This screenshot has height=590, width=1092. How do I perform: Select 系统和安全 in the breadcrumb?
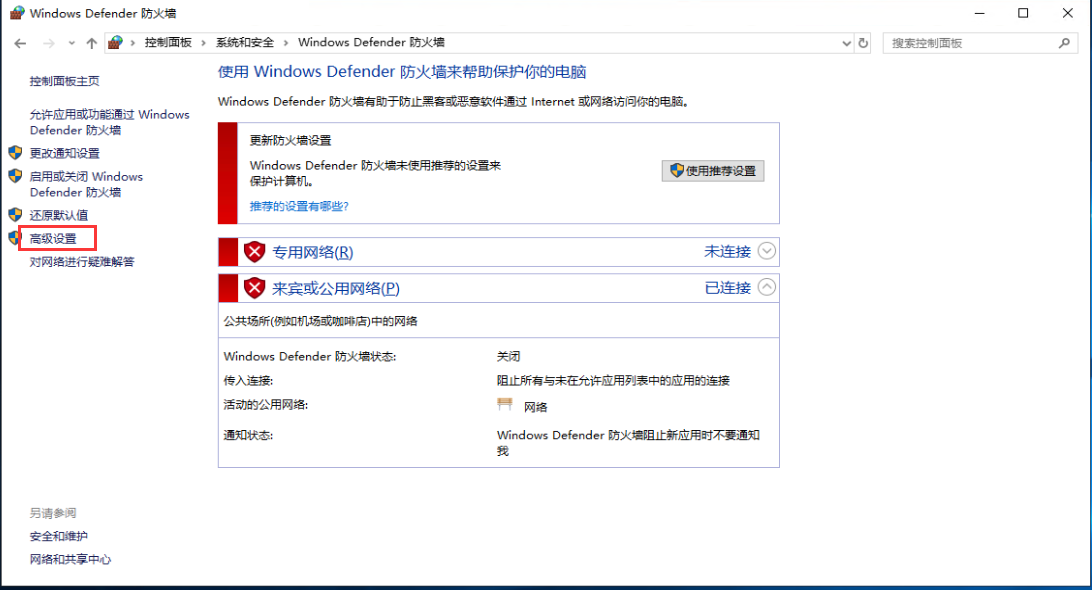244,42
